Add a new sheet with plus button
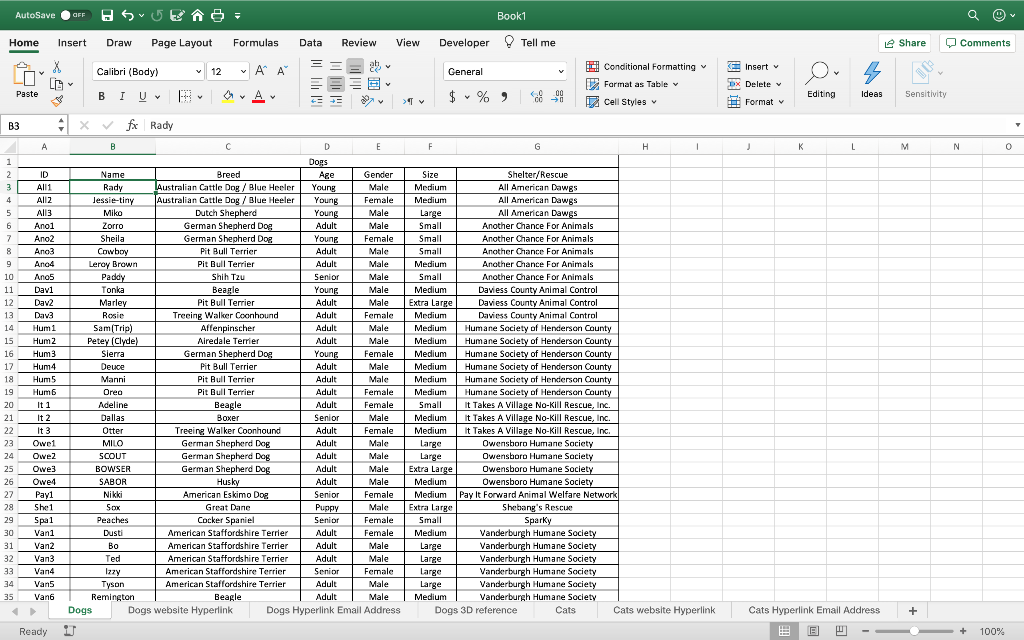 (x=914, y=610)
